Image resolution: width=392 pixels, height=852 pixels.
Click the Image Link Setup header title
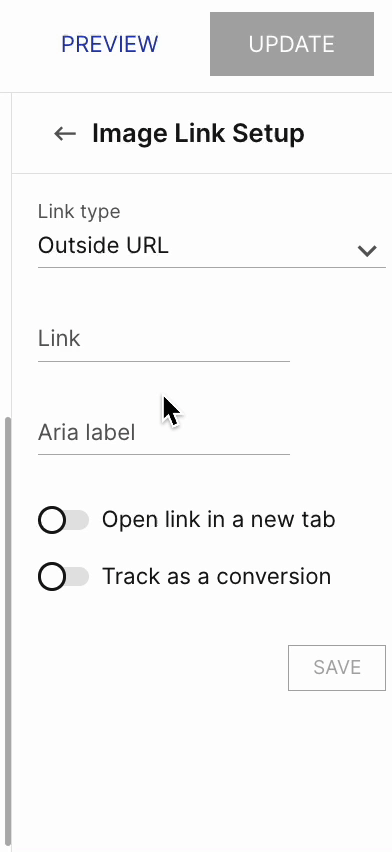(x=198, y=133)
